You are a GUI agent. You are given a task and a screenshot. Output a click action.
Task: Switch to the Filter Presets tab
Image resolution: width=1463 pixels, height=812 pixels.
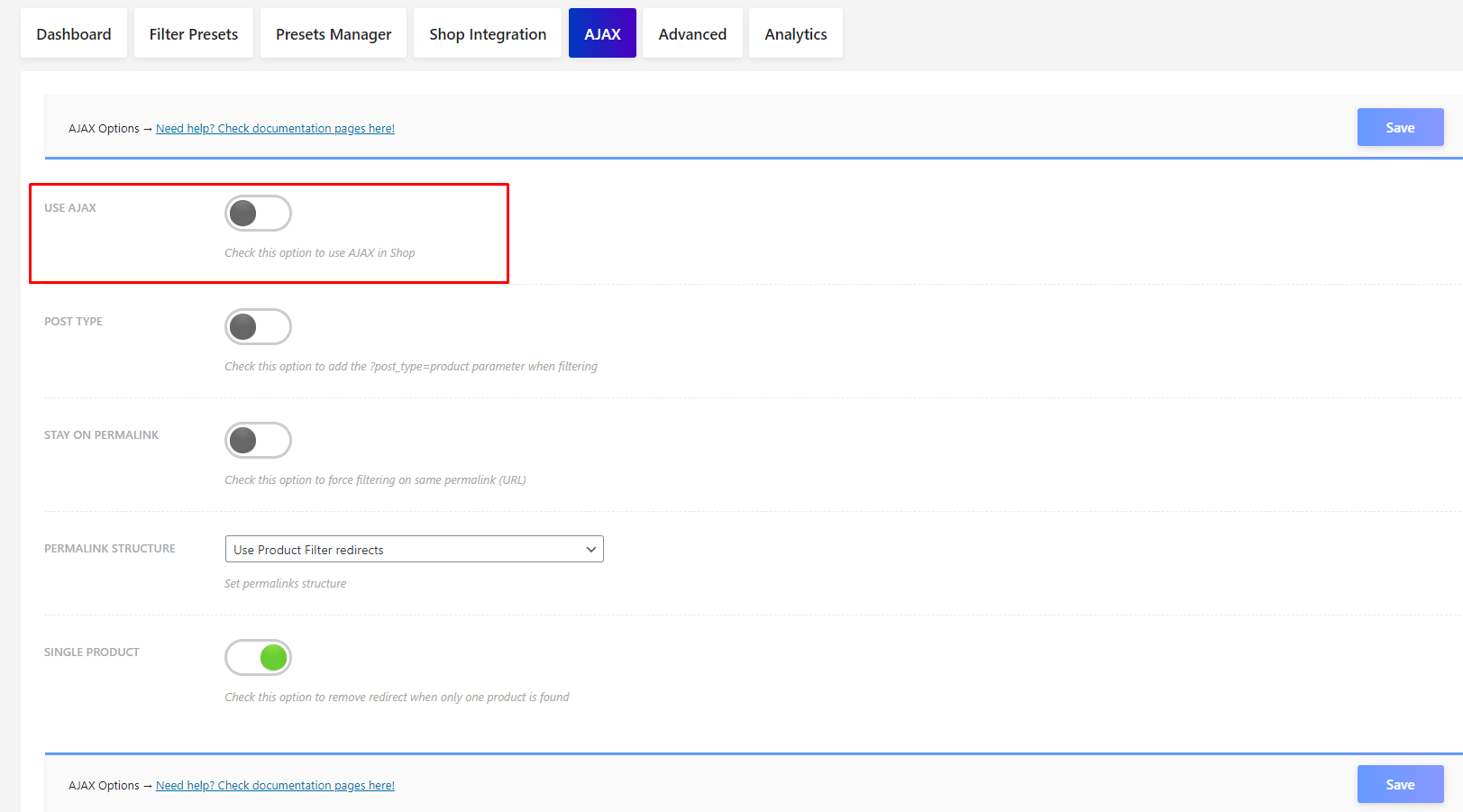click(x=194, y=33)
